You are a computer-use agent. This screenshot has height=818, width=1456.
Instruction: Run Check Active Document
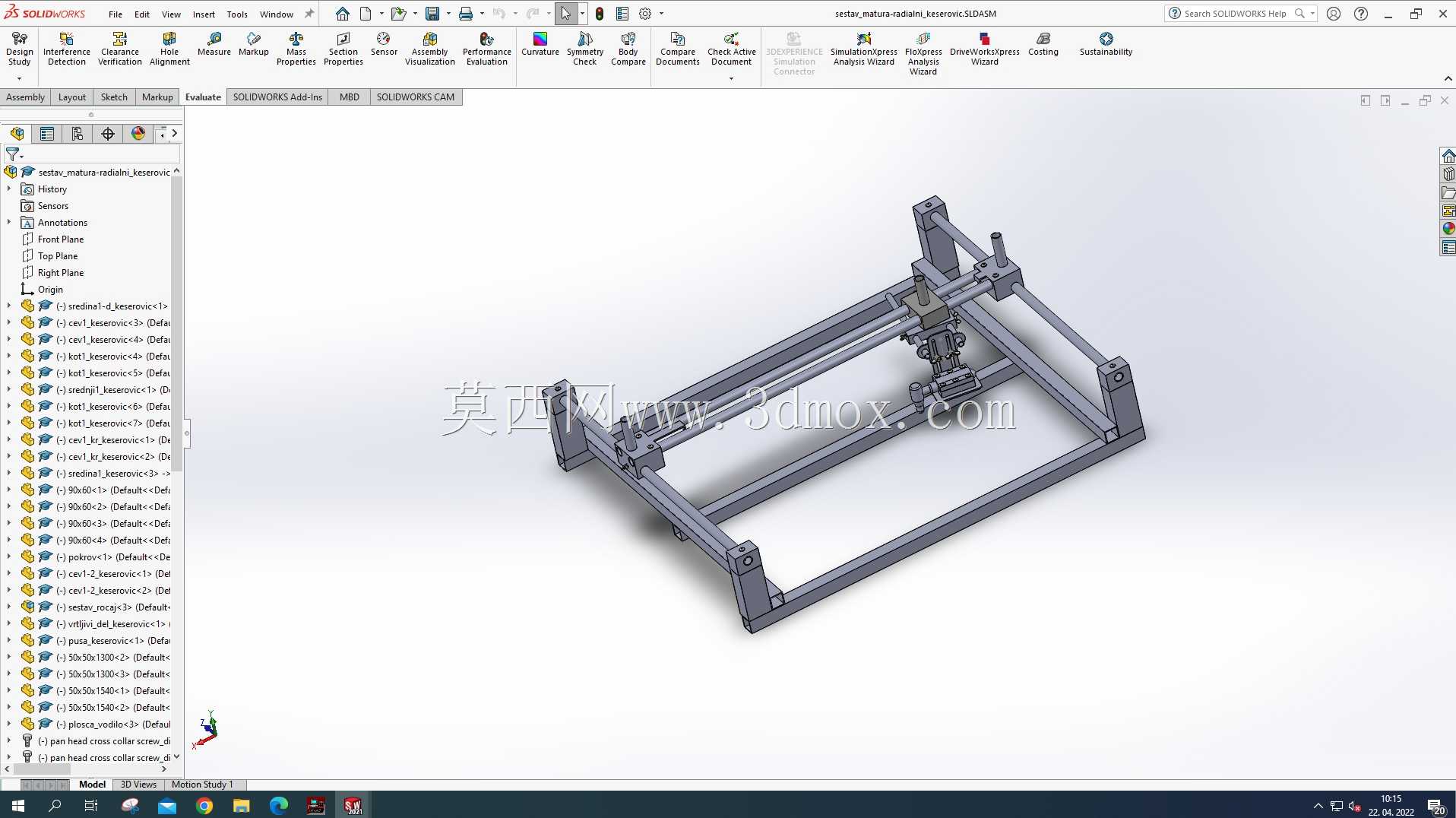coord(732,49)
